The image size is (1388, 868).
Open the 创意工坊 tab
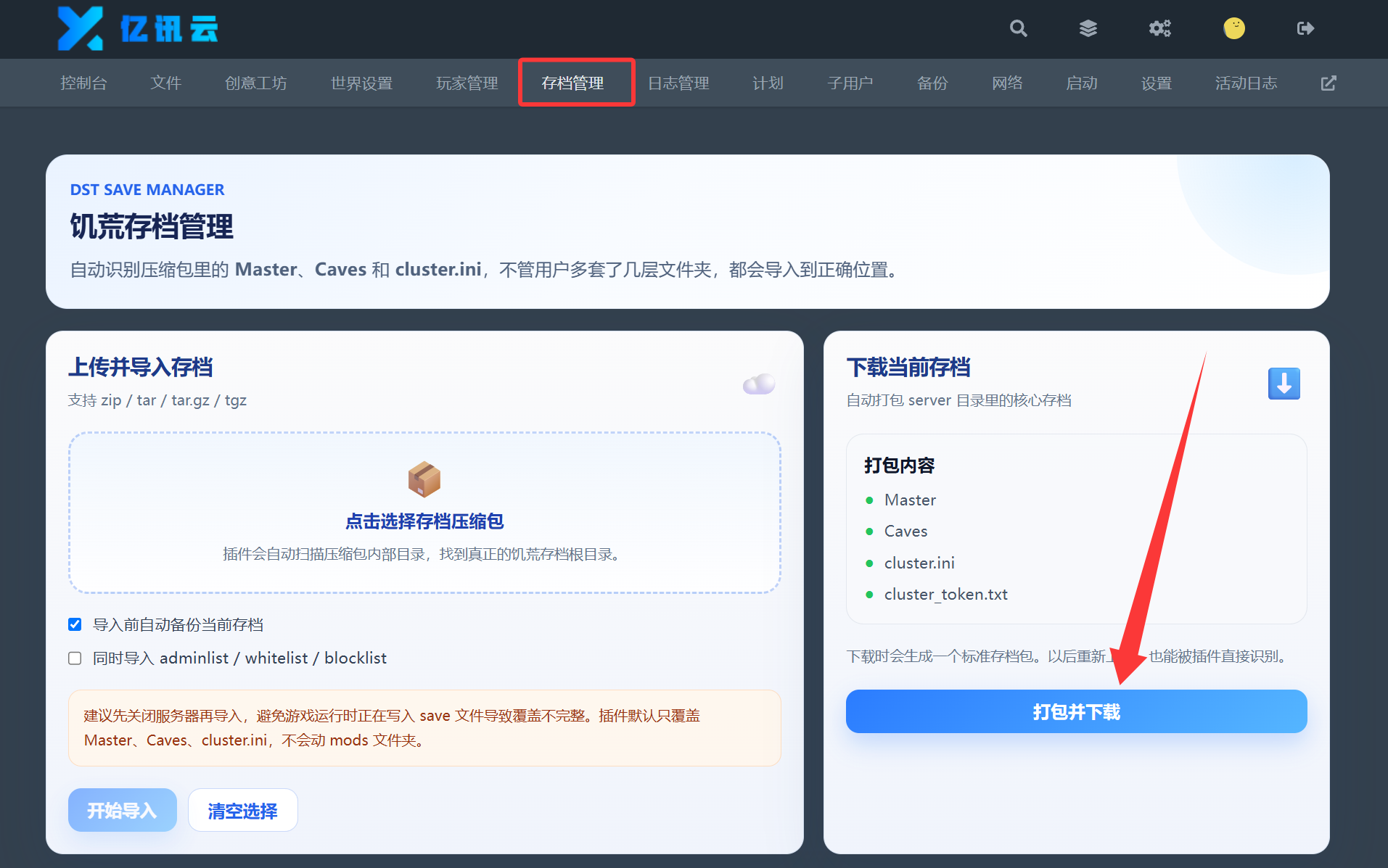click(x=255, y=83)
